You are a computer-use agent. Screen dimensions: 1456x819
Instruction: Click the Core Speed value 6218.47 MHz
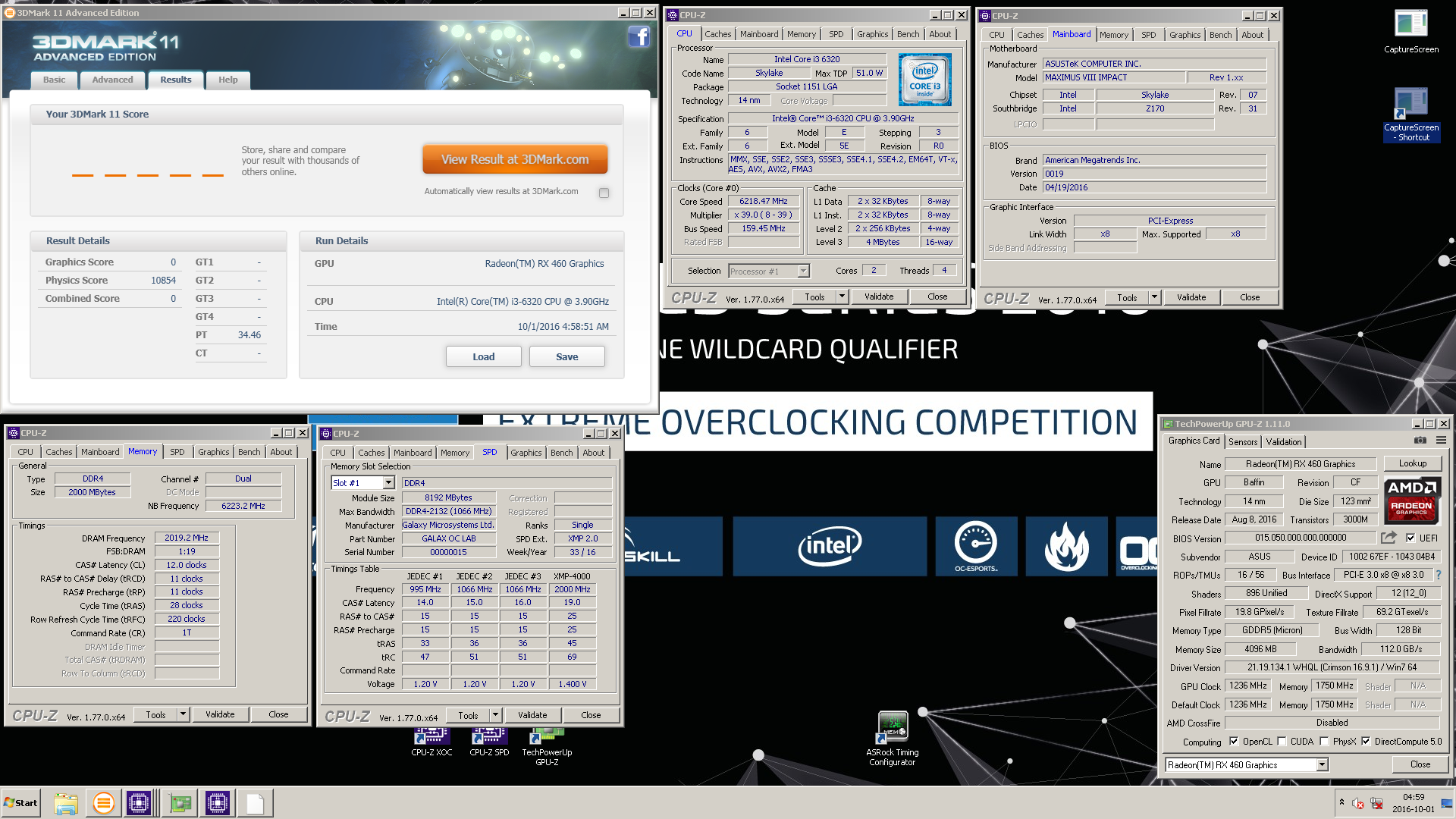(764, 201)
